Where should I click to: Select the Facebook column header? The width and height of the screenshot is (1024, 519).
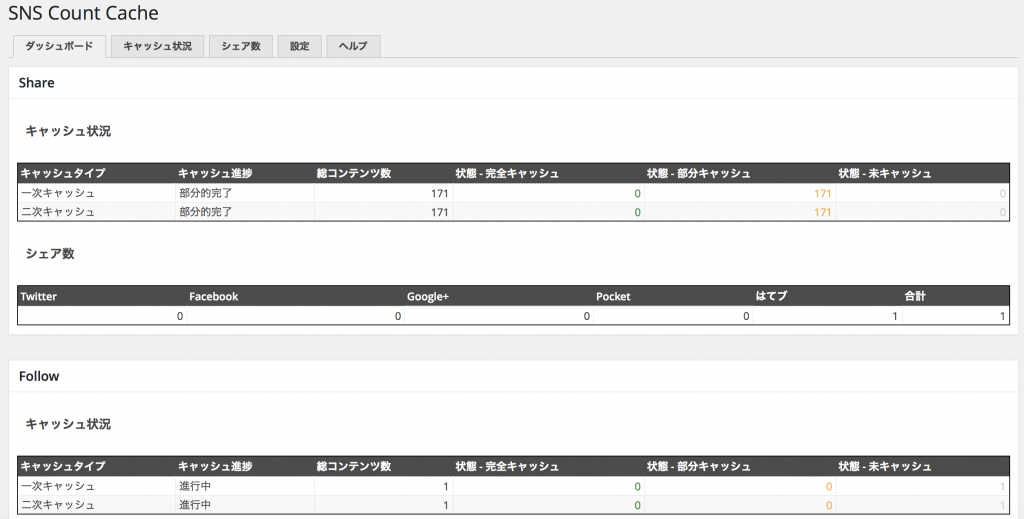(x=214, y=297)
